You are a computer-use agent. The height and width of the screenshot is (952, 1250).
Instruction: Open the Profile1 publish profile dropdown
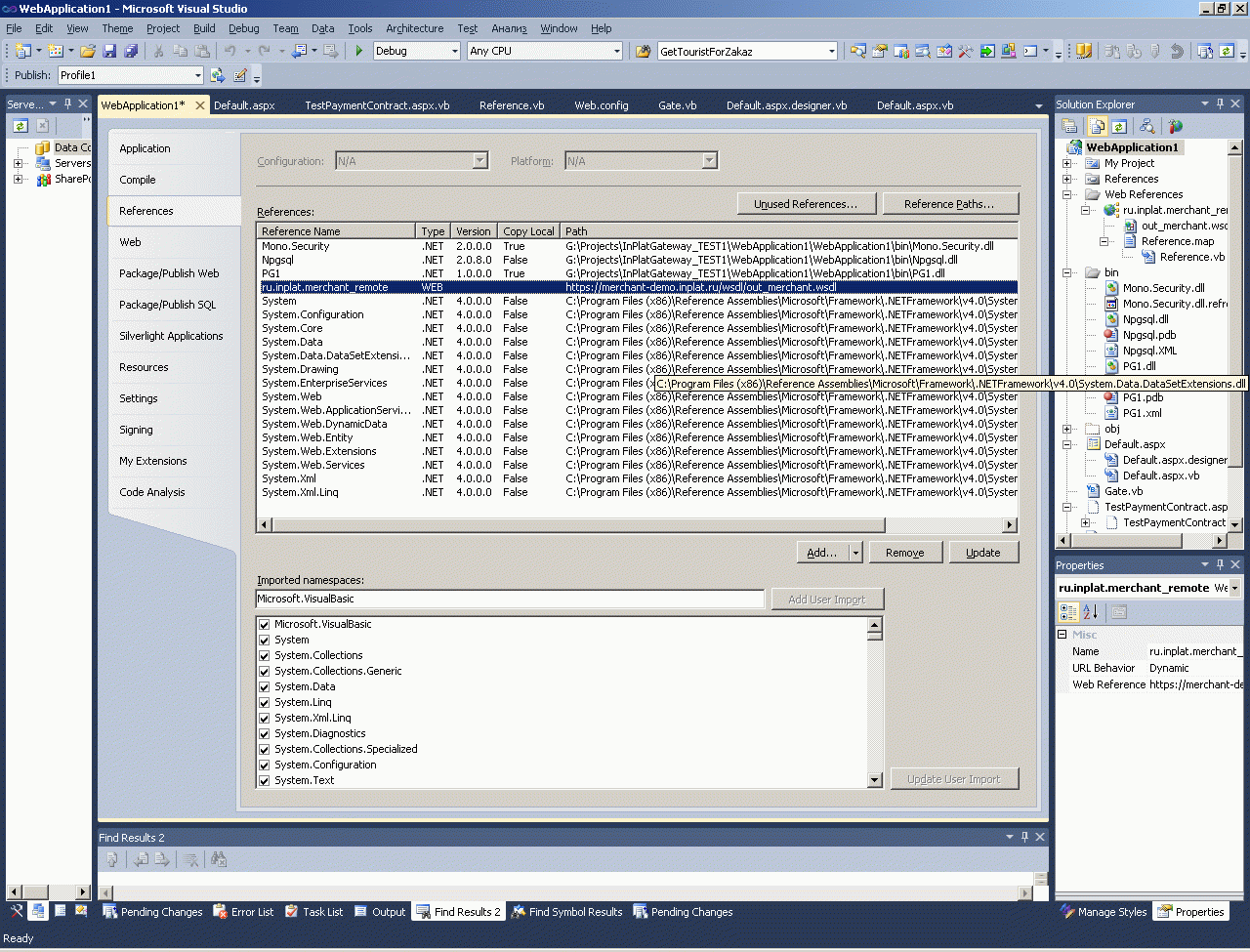pos(197,75)
